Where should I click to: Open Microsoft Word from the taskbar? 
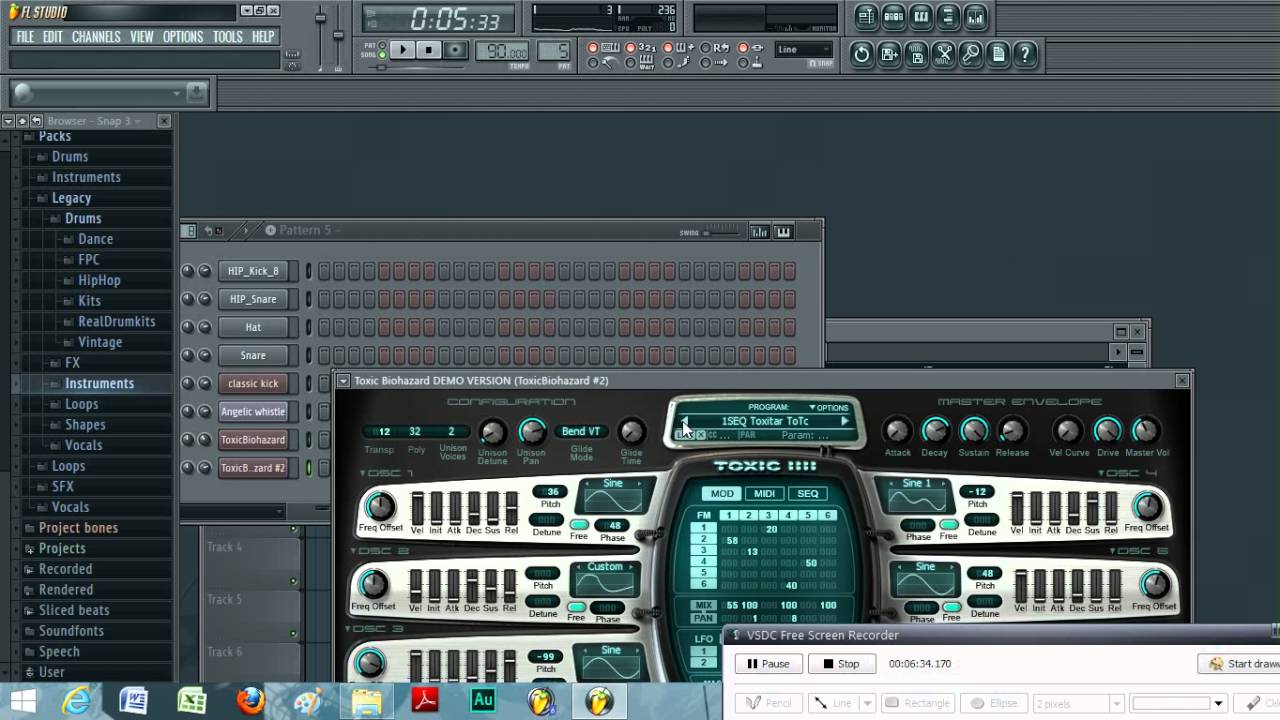133,700
